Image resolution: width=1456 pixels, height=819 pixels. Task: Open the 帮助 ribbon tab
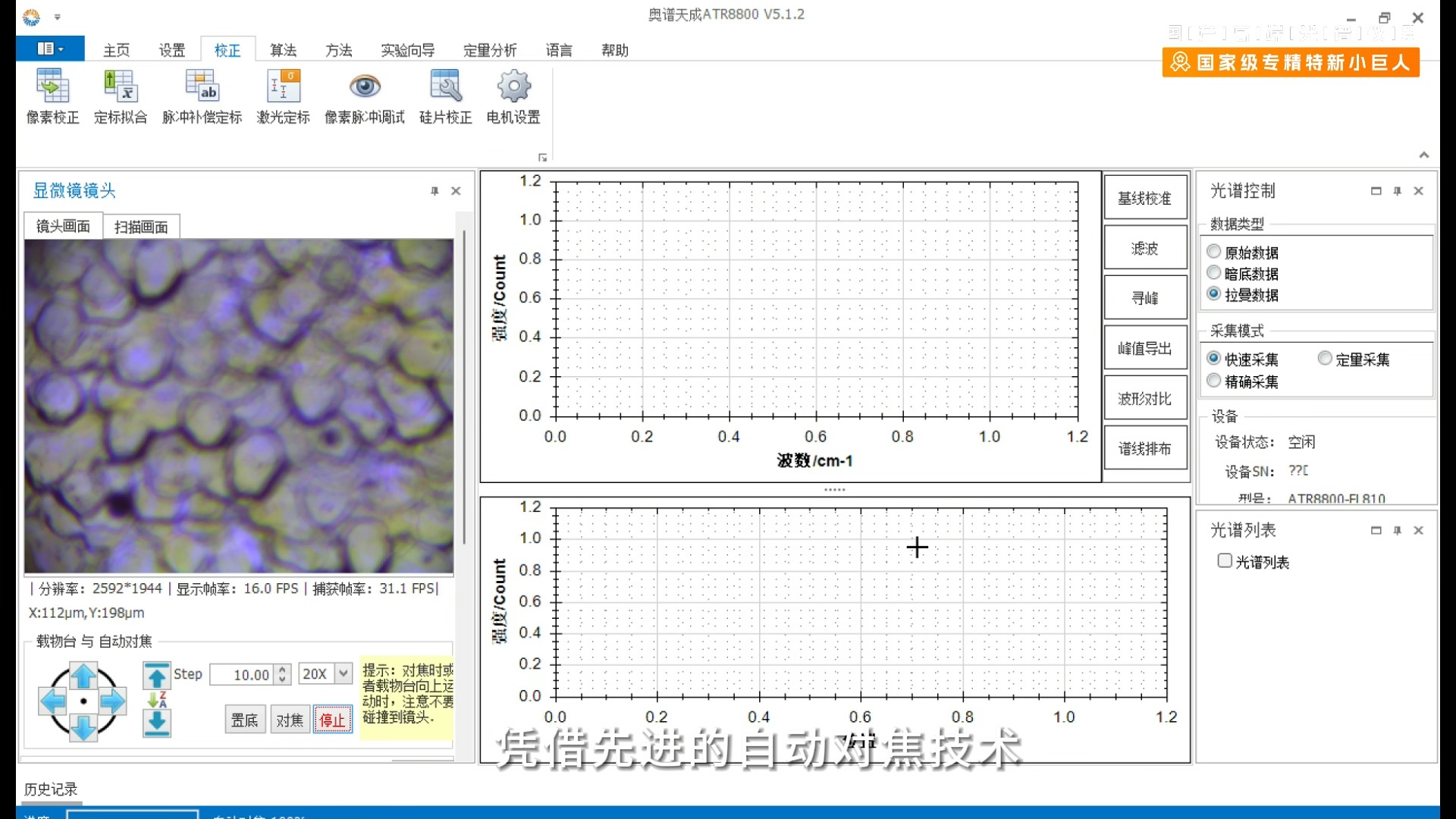(x=614, y=50)
